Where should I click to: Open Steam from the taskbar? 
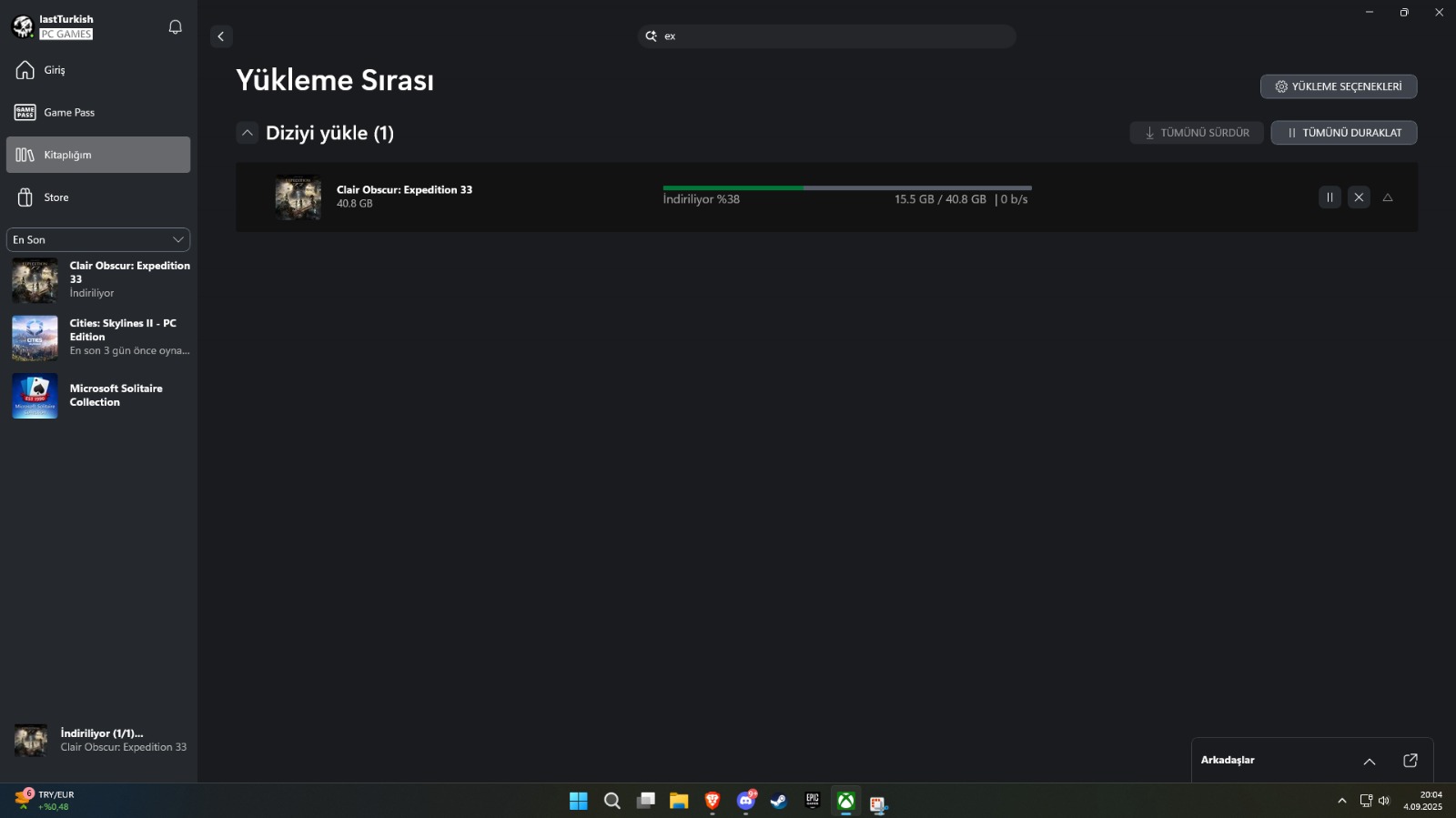coord(779,801)
